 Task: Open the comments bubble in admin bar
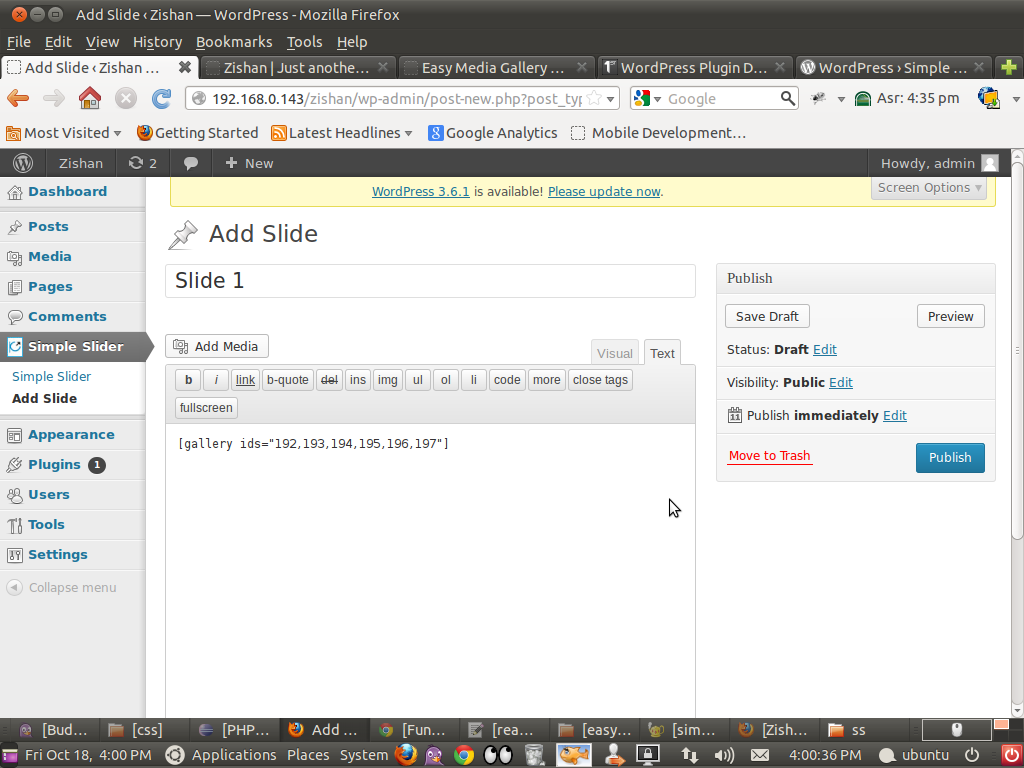(x=191, y=163)
